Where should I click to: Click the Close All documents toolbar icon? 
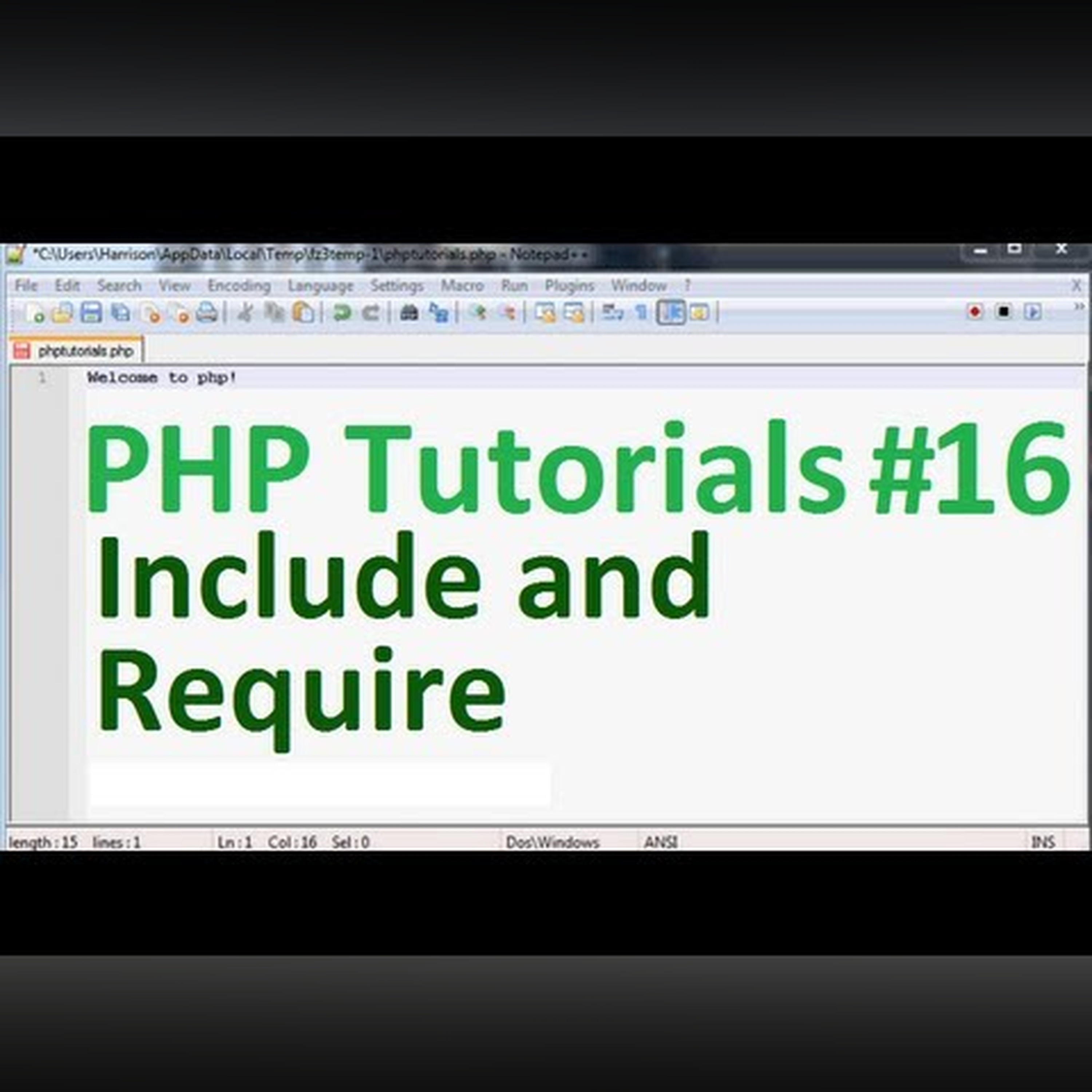click(179, 313)
